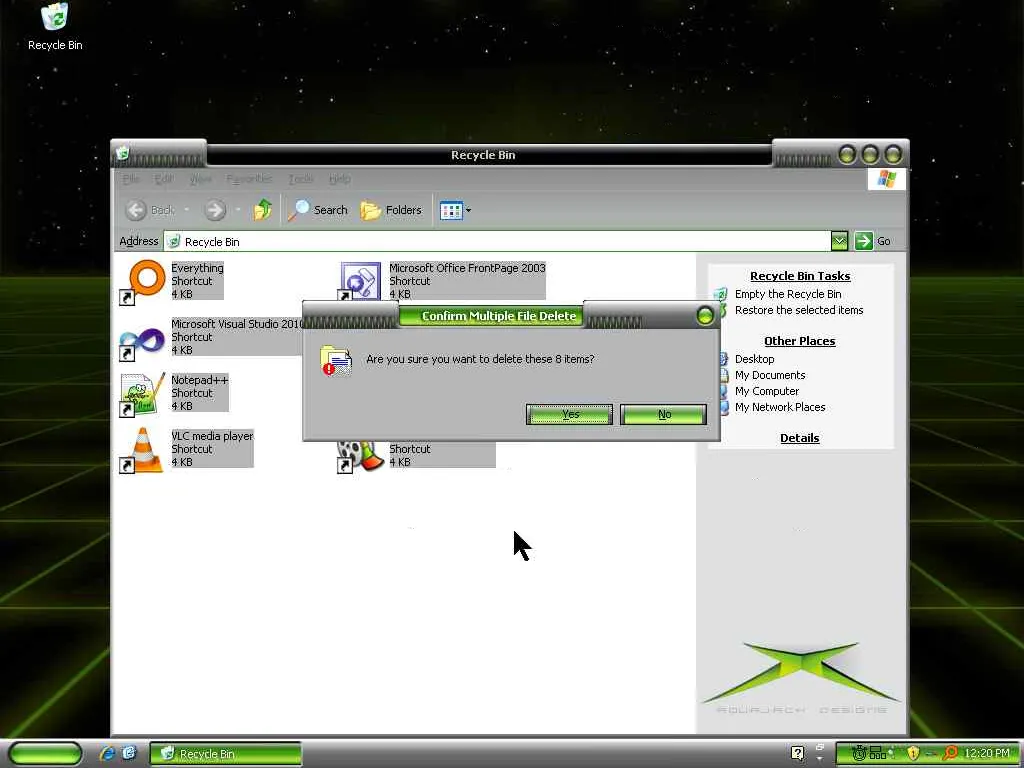The image size is (1024, 768).
Task: Go to Desktop in Other Places
Action: tap(754, 359)
